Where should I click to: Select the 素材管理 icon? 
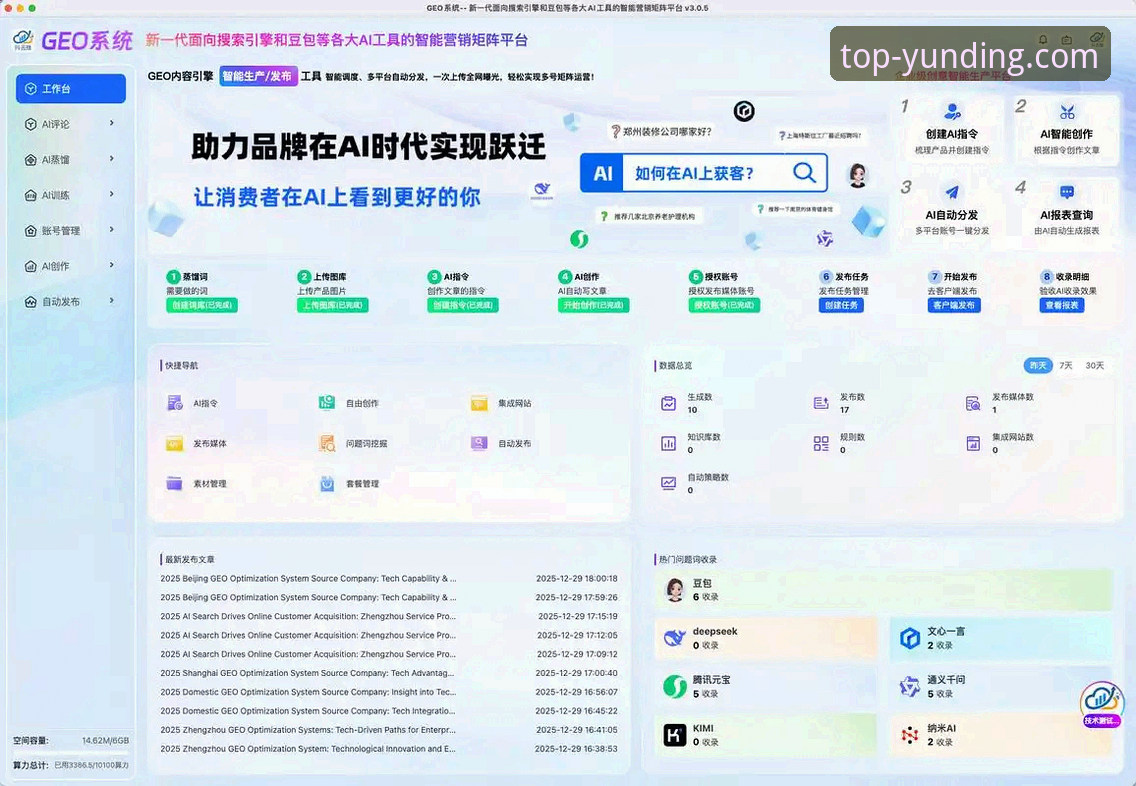coord(172,484)
